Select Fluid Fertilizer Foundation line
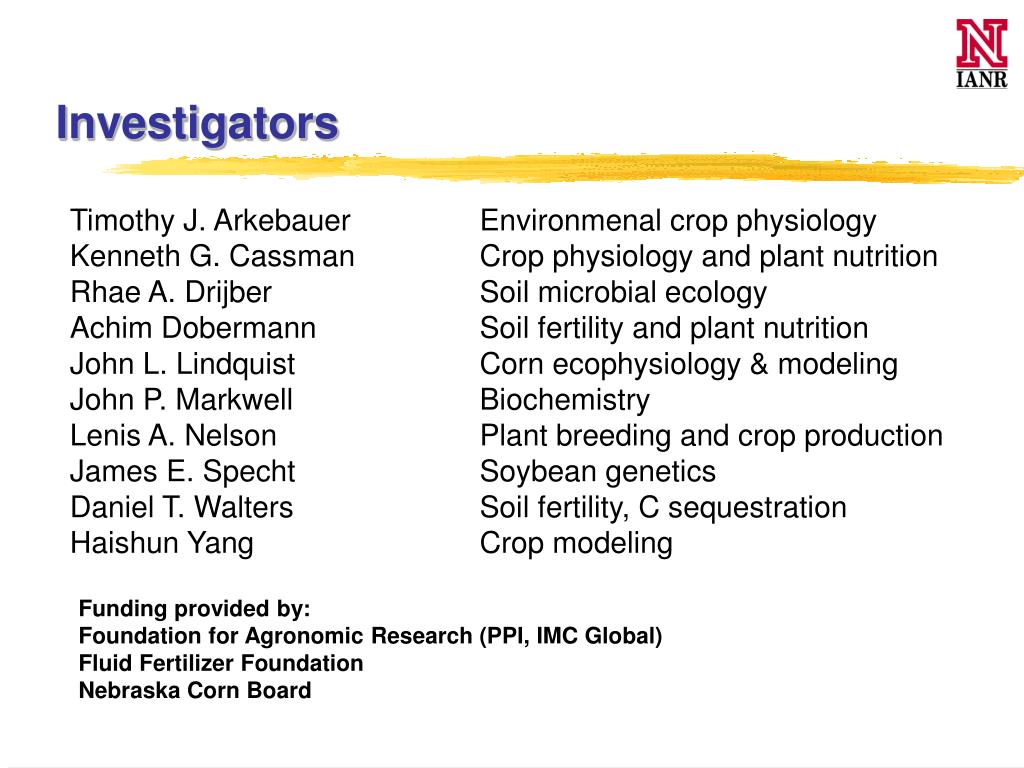Screen dimensions: 1024x768 pyautogui.click(x=221, y=663)
